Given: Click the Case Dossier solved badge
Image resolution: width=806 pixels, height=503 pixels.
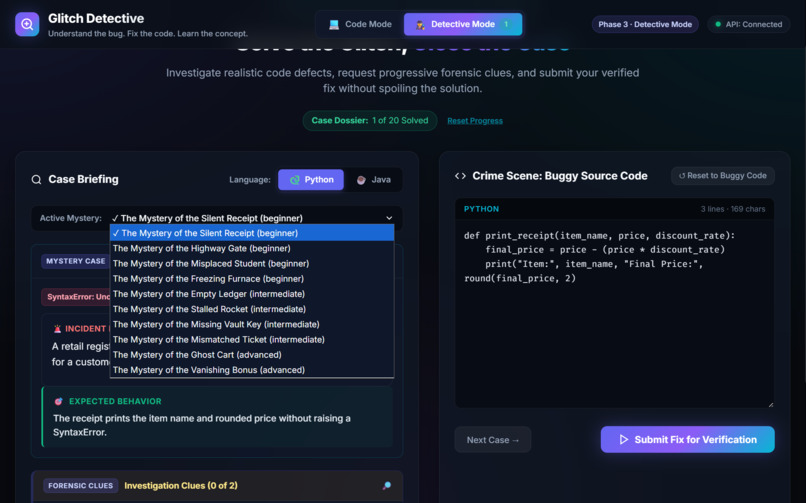Looking at the screenshot, I should coord(370,121).
